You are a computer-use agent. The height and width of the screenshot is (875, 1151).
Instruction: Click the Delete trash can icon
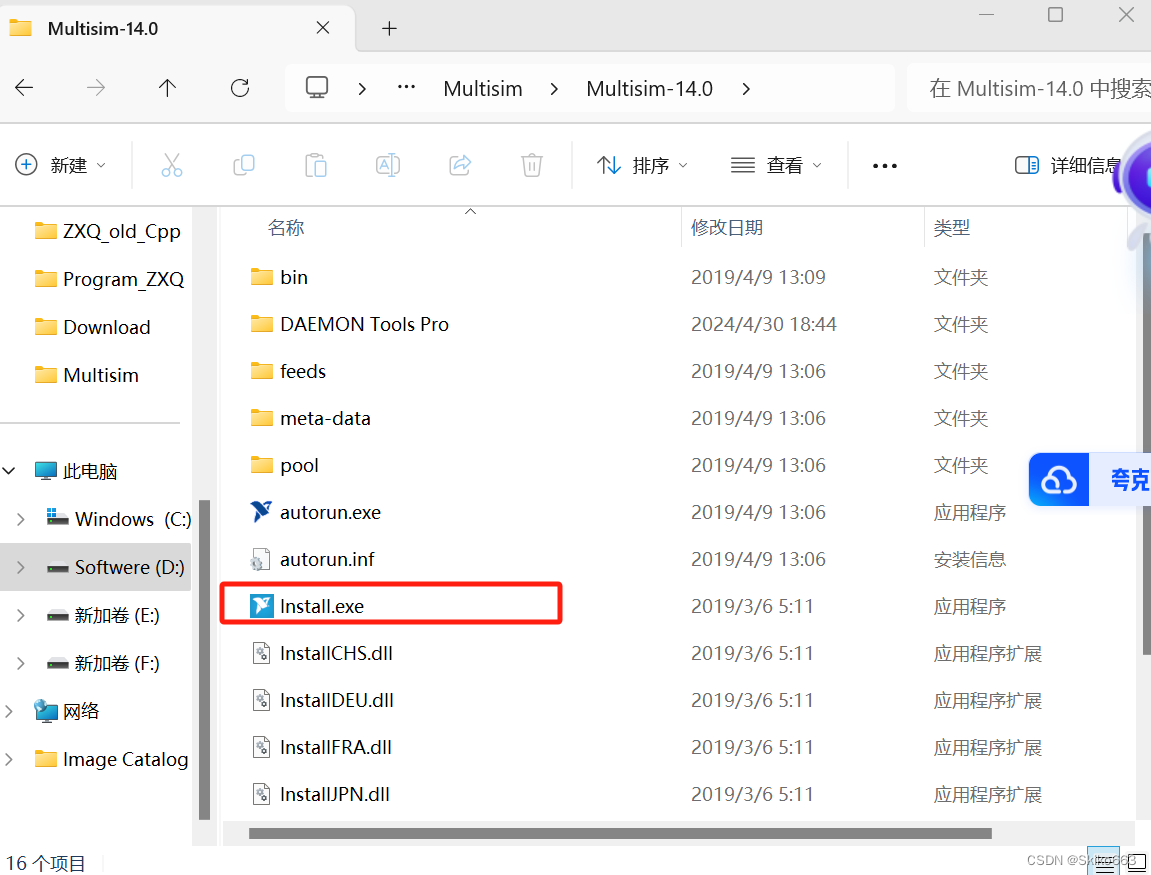point(532,165)
